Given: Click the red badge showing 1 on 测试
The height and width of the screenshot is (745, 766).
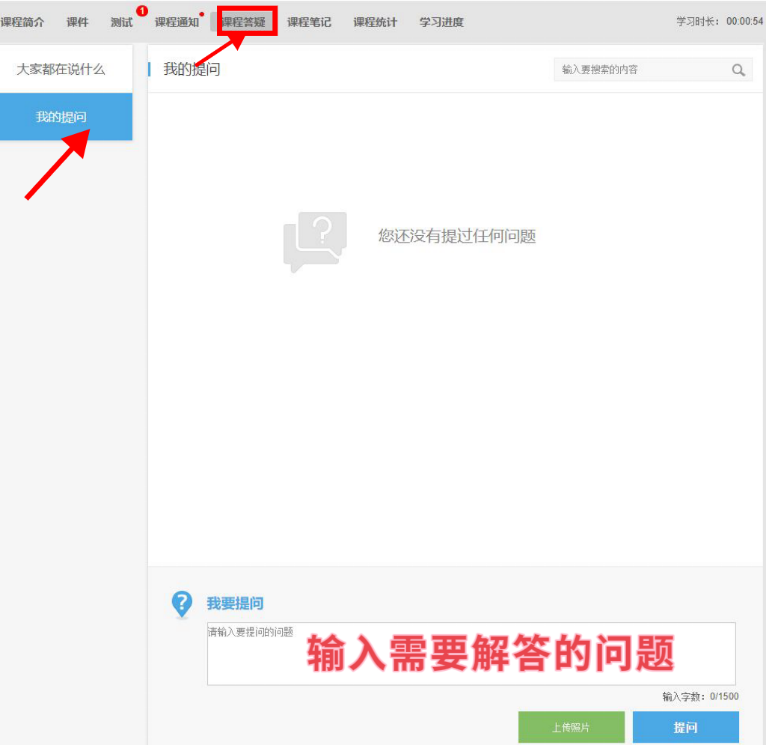Looking at the screenshot, I should (x=142, y=11).
